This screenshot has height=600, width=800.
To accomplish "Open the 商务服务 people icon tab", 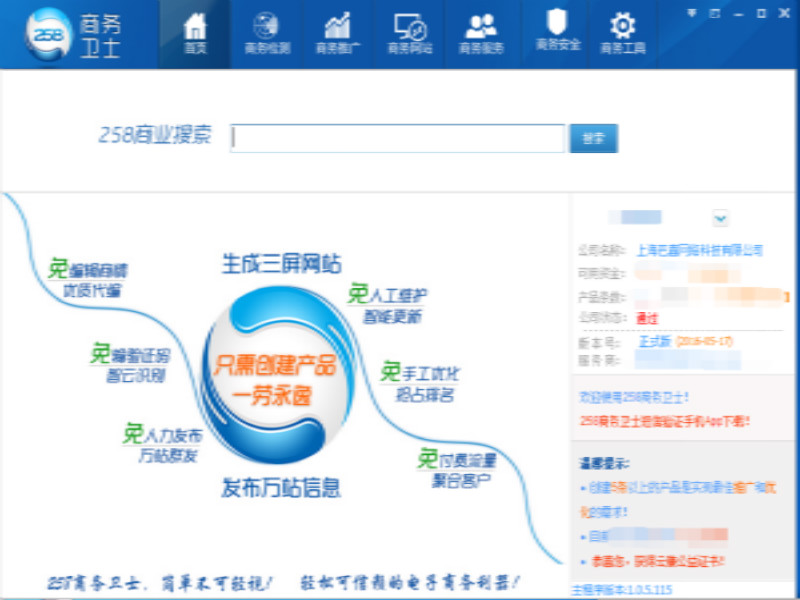I will tap(482, 34).
